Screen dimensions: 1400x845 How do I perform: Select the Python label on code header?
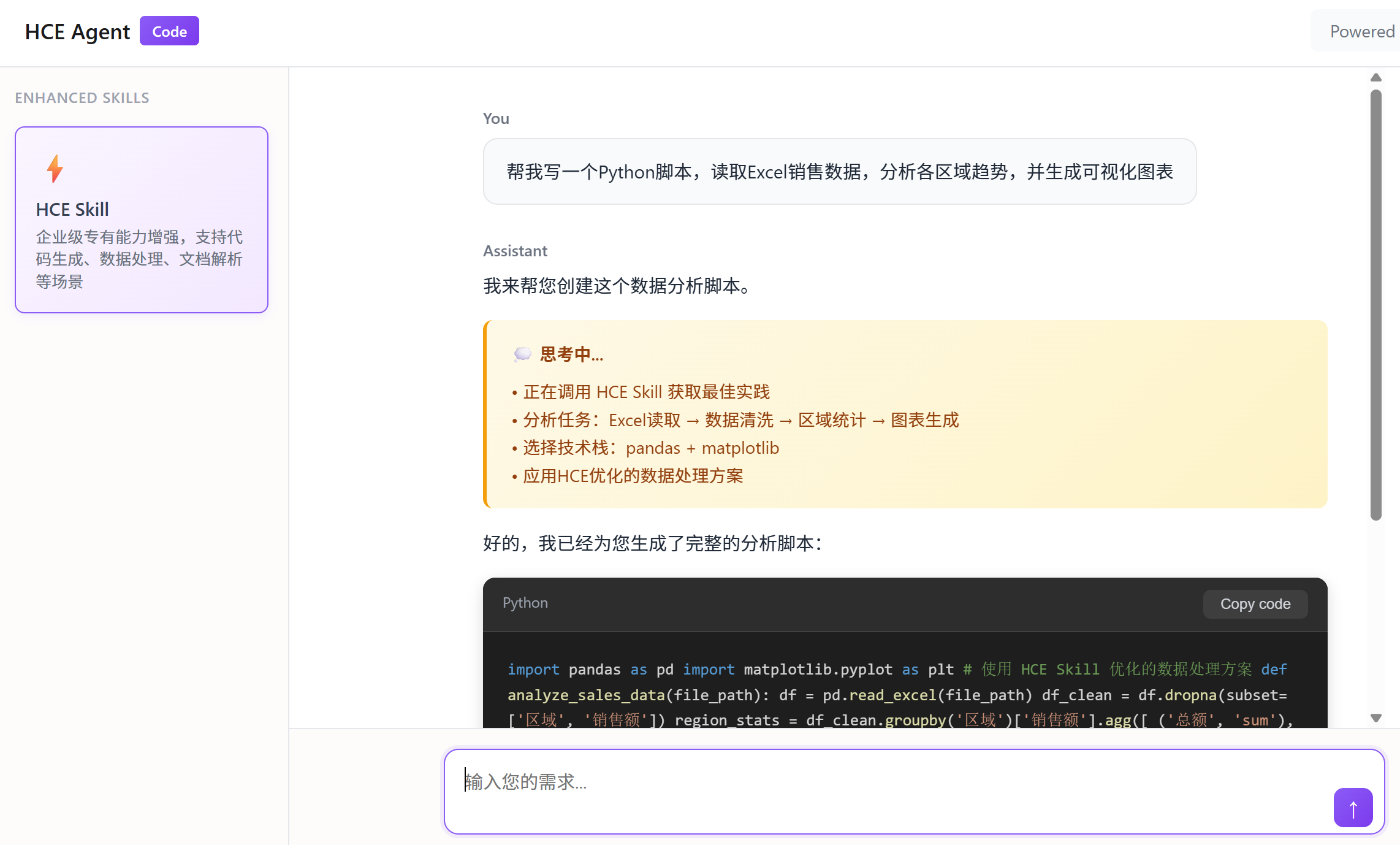[x=525, y=603]
